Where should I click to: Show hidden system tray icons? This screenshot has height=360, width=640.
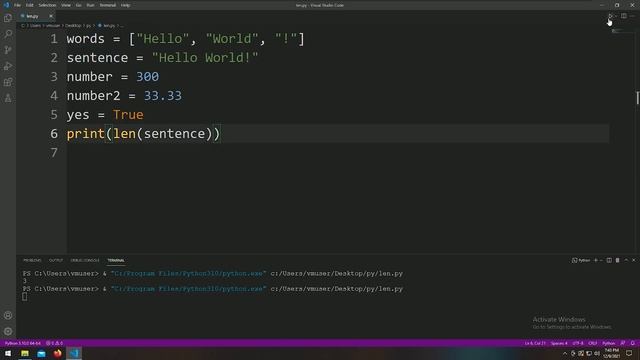[x=565, y=353]
